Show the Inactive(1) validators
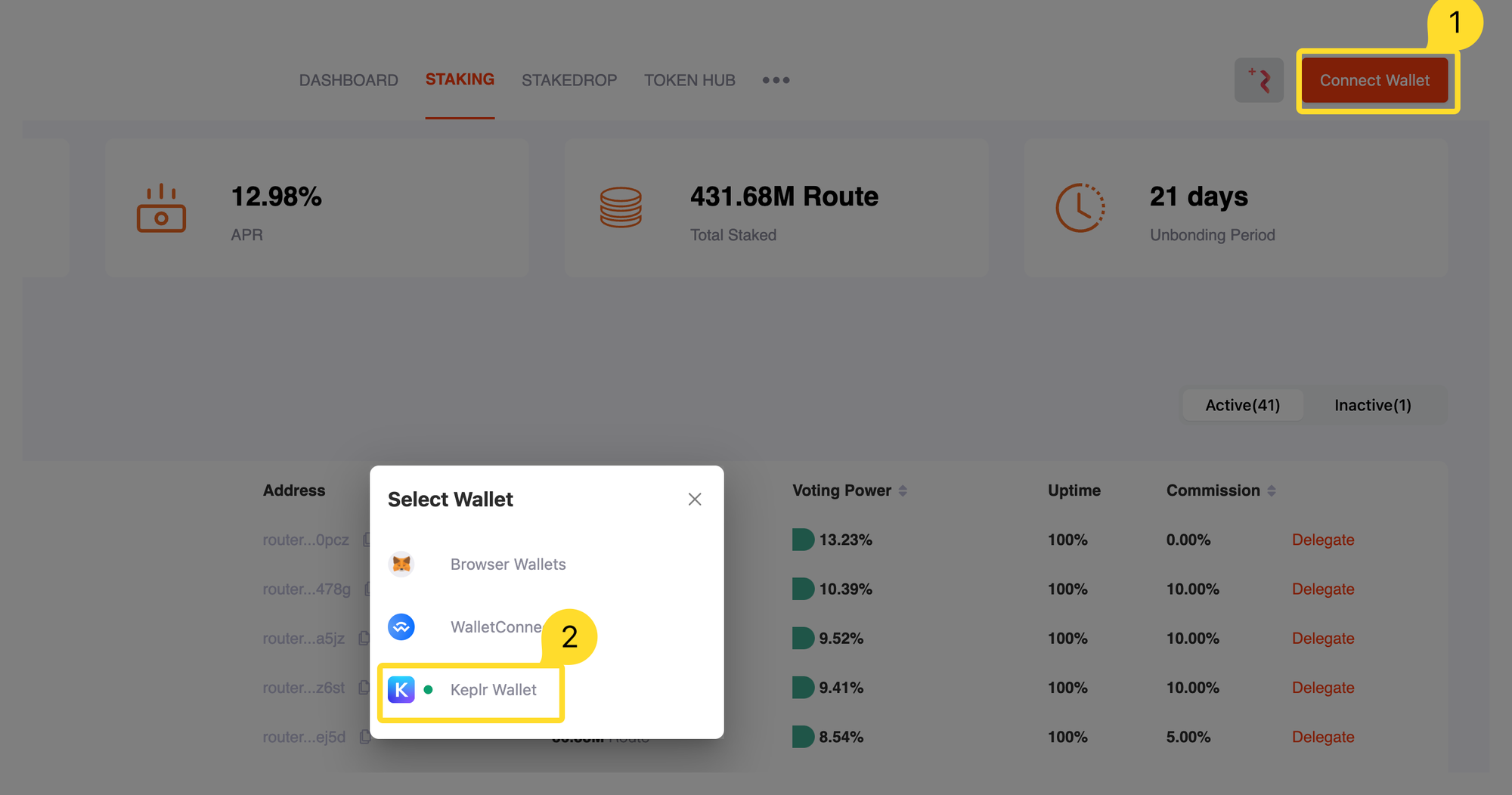 click(x=1372, y=405)
